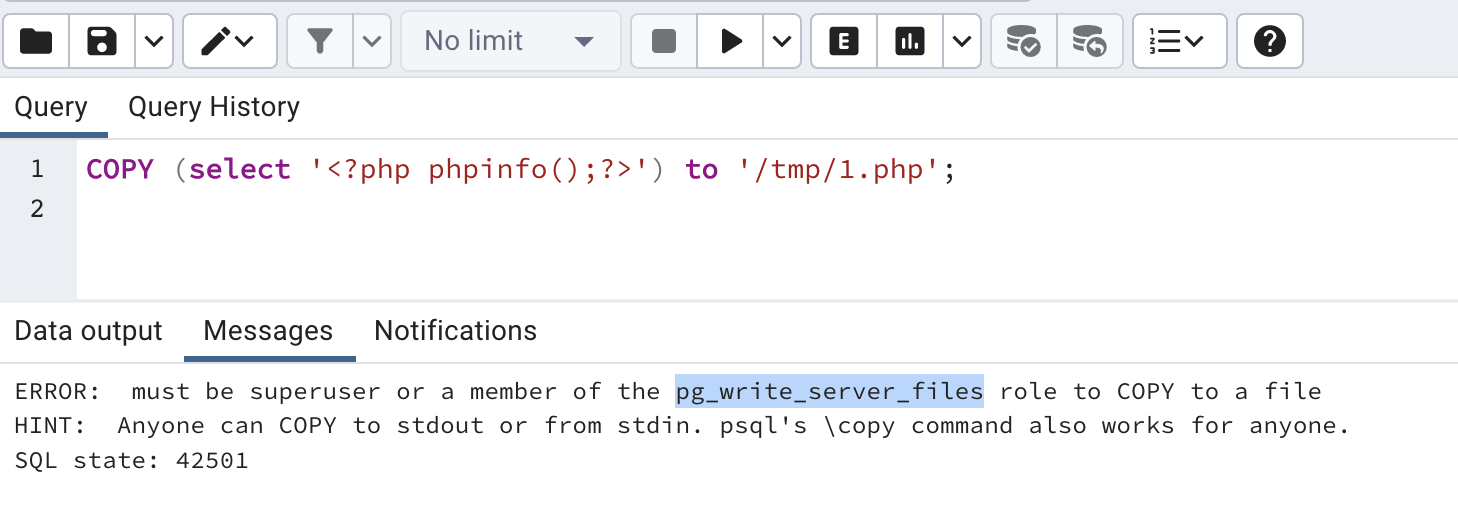Switch to the Data output tab

pos(88,331)
